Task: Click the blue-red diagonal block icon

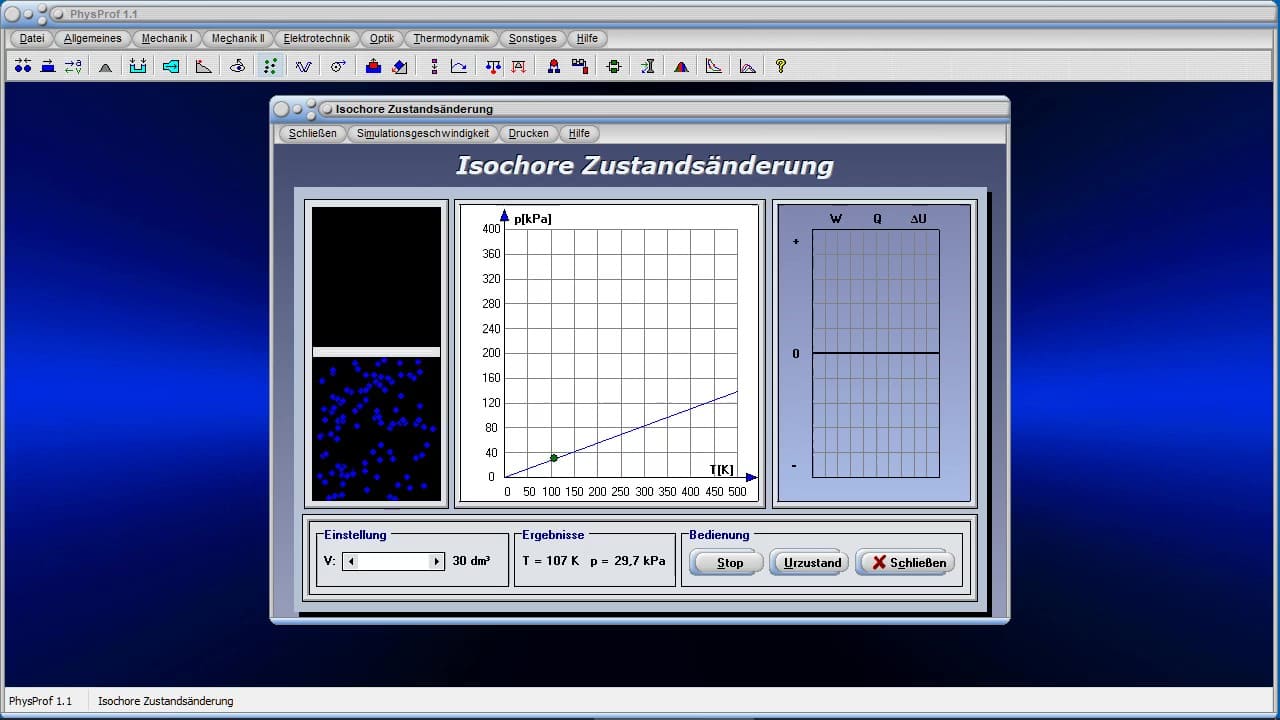Action: [400, 66]
